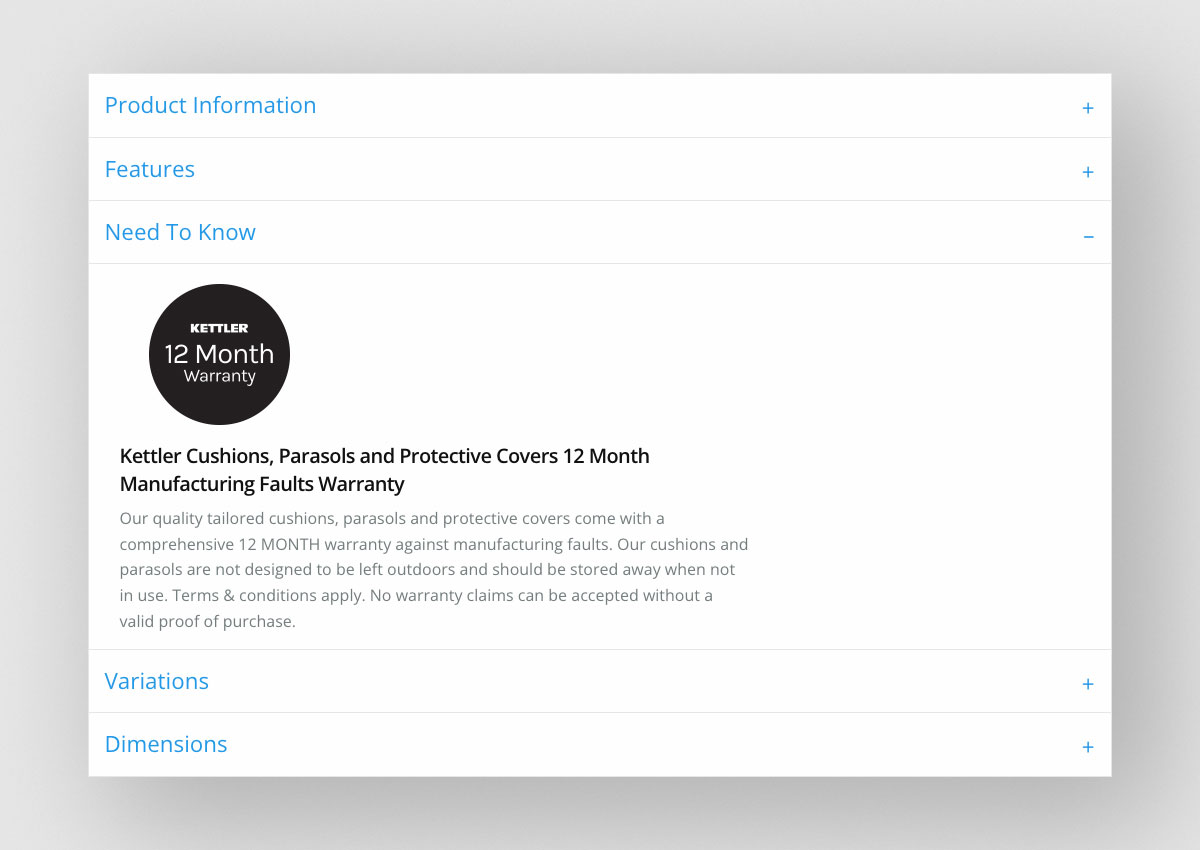This screenshot has width=1200, height=850.
Task: Expand the Product Information section title
Action: [x=210, y=105]
